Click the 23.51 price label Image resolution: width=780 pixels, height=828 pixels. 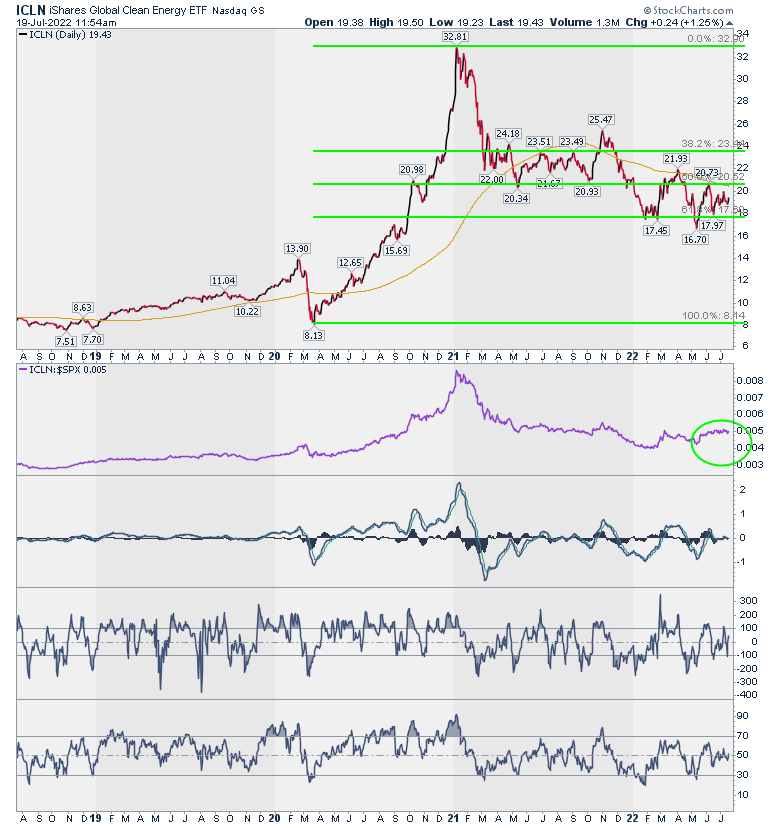pyautogui.click(x=539, y=142)
